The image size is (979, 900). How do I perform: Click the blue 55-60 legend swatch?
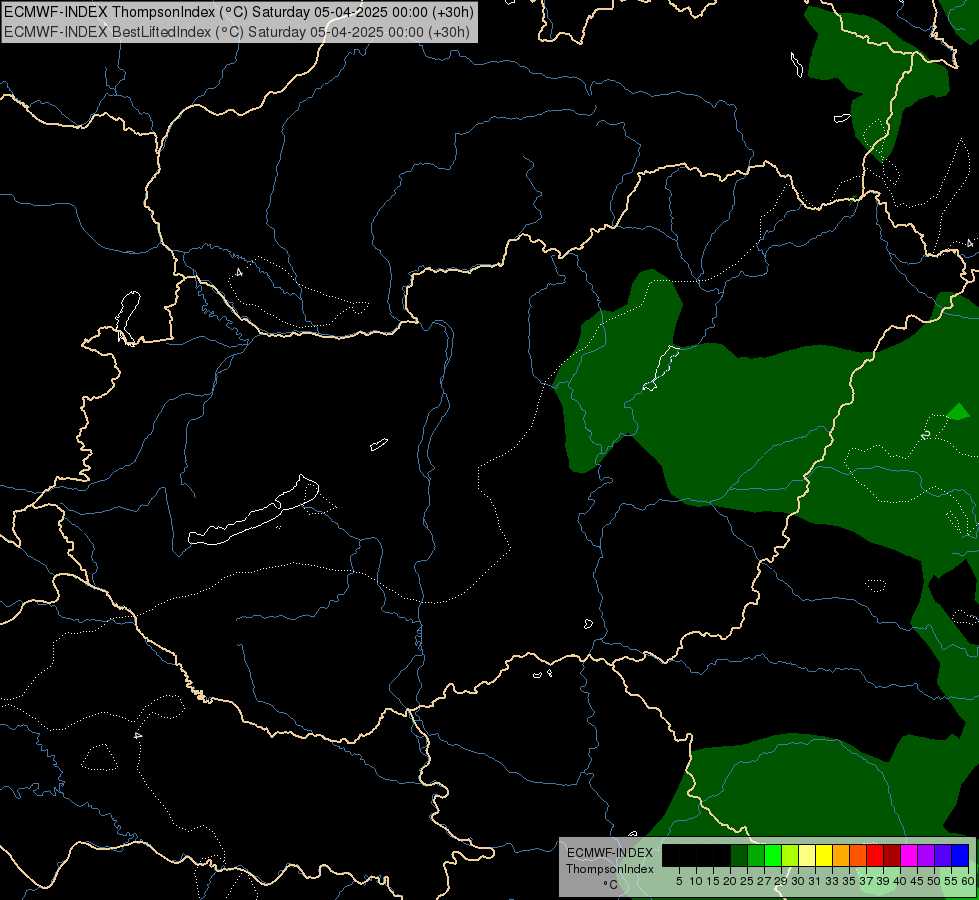[960, 855]
